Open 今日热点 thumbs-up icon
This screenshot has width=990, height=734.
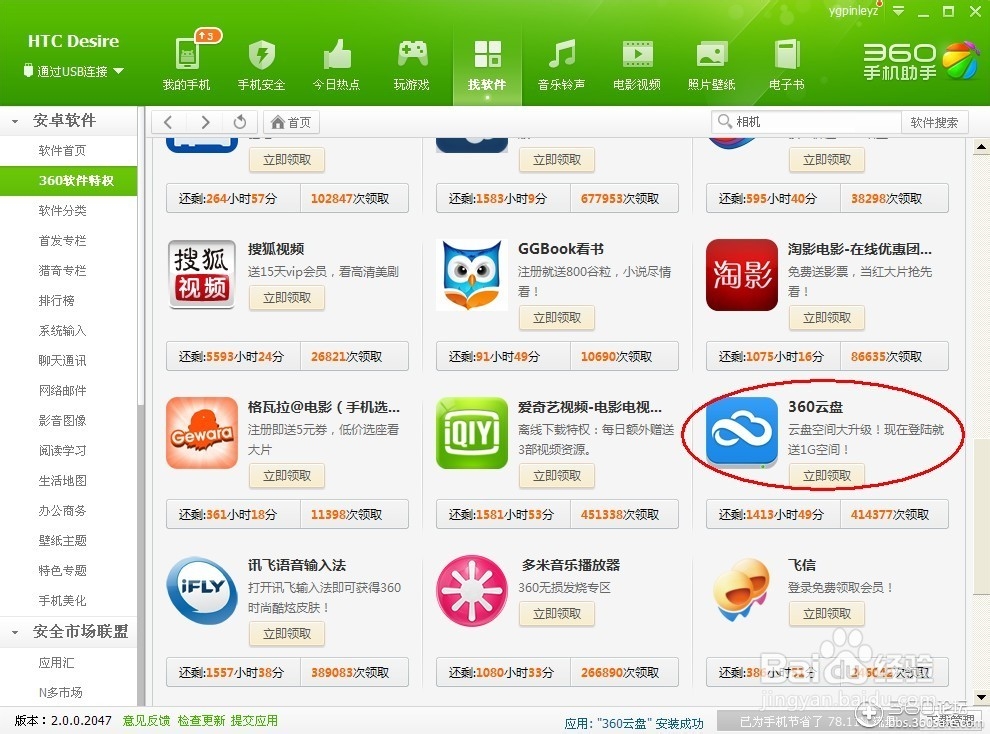click(336, 63)
